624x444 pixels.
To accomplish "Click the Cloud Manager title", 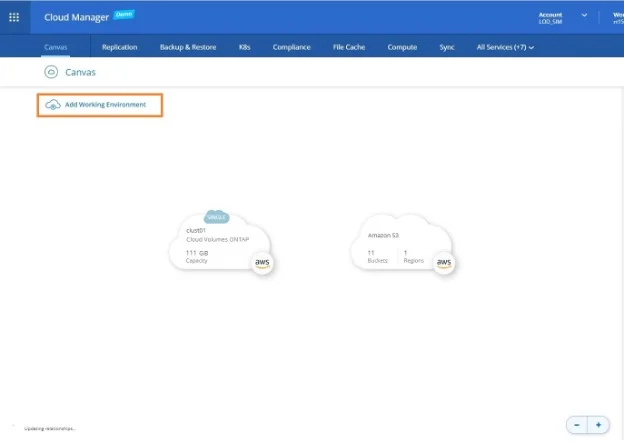I will [76, 17].
